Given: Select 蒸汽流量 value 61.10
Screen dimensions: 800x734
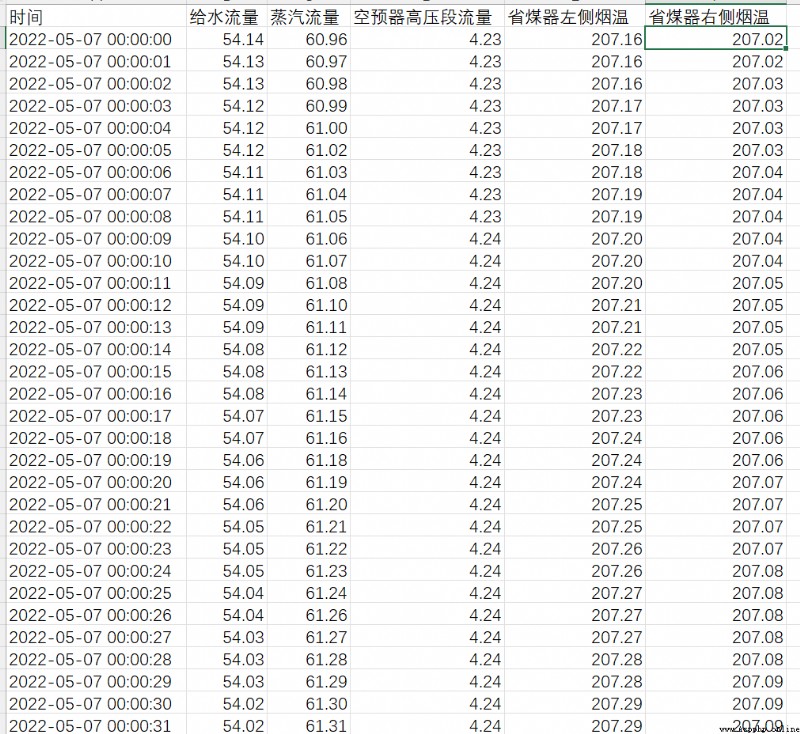Looking at the screenshot, I should point(309,305).
